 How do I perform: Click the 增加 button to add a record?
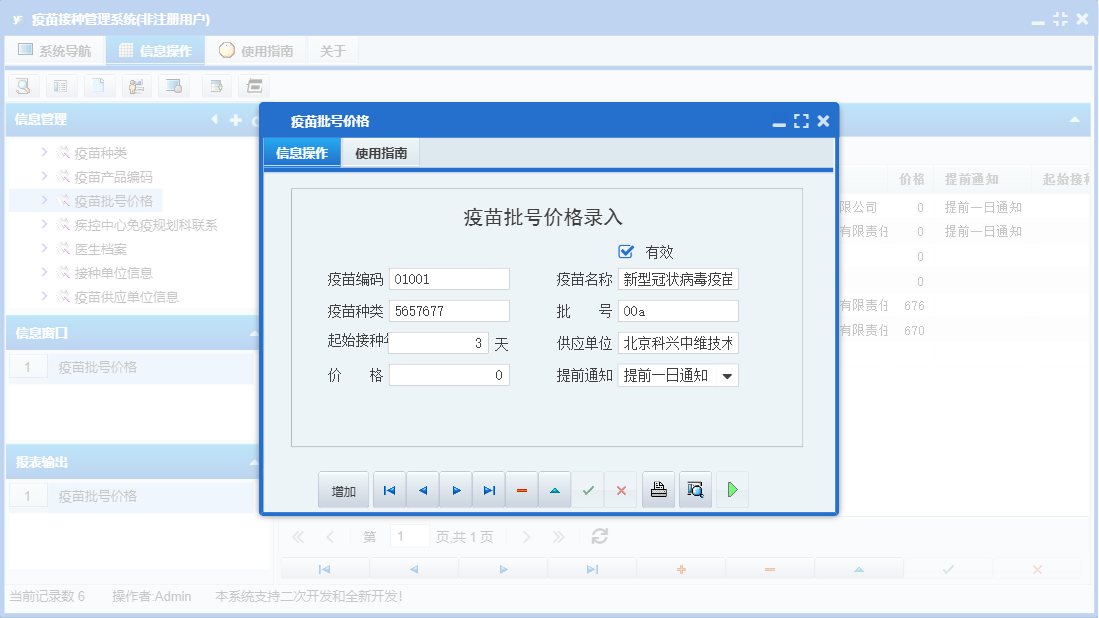(341, 489)
